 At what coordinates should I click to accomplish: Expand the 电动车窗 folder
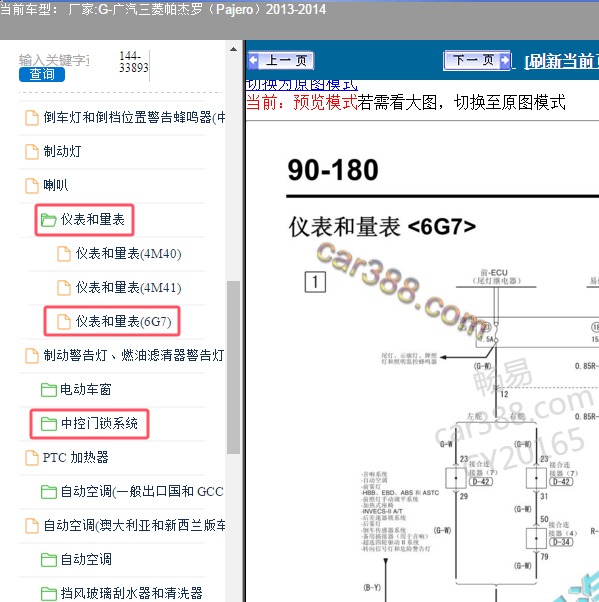86,389
